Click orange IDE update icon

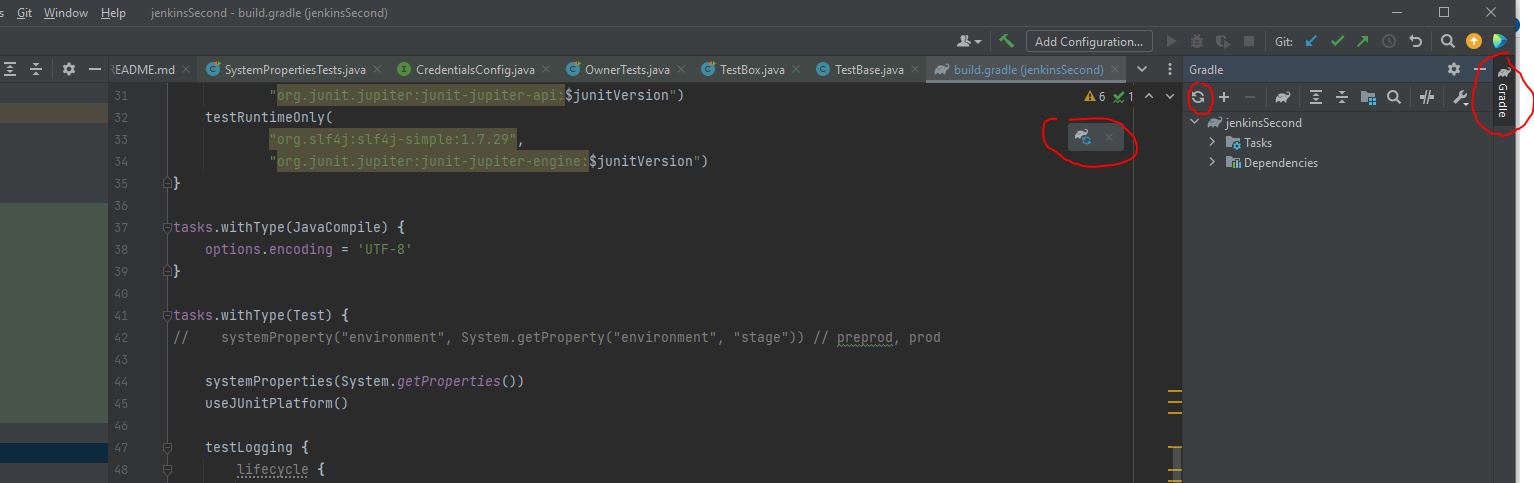point(1473,41)
